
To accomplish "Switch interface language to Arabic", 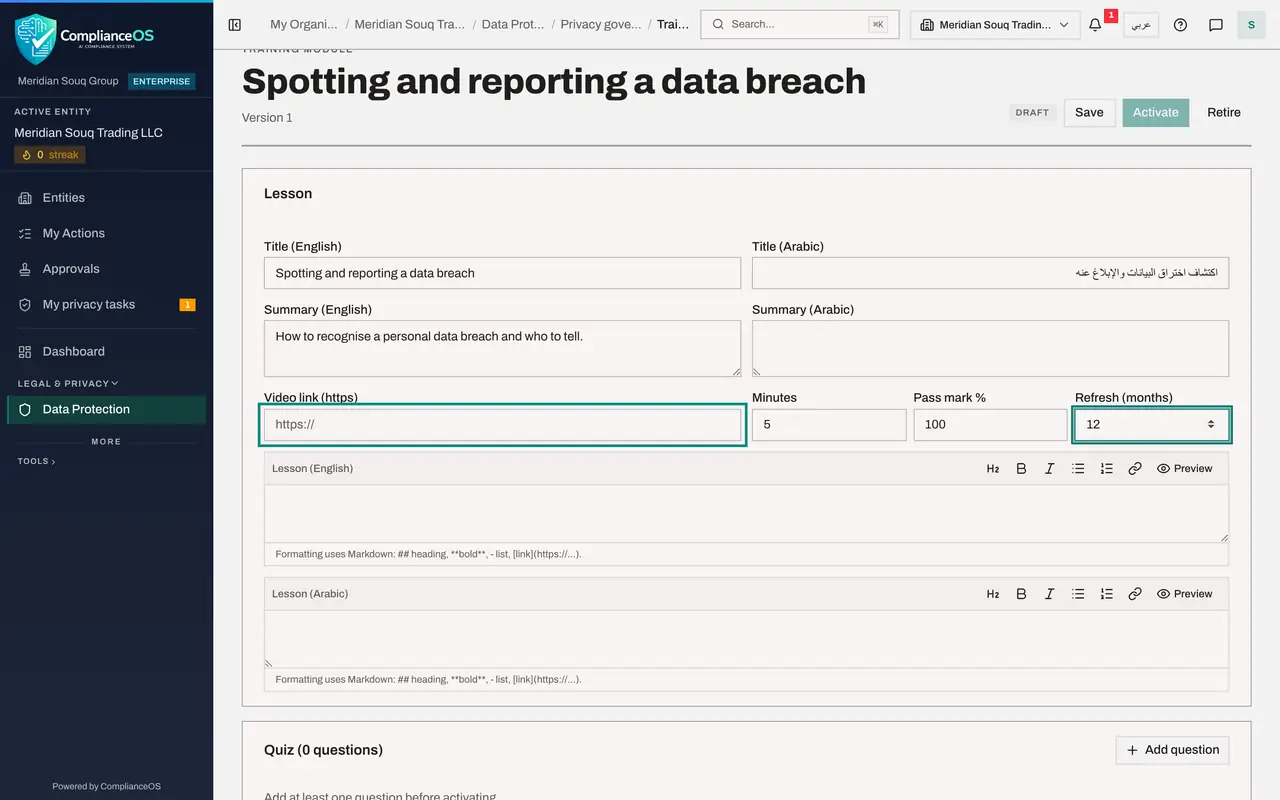I will pyautogui.click(x=1141, y=25).
